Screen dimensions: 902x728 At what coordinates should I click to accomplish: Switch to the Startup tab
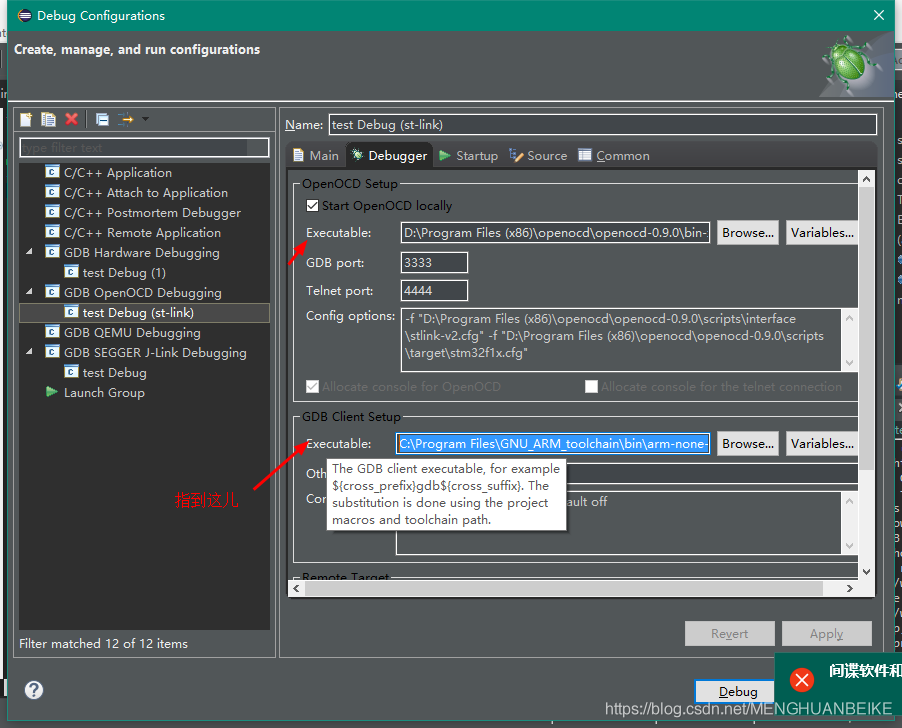tap(468, 156)
